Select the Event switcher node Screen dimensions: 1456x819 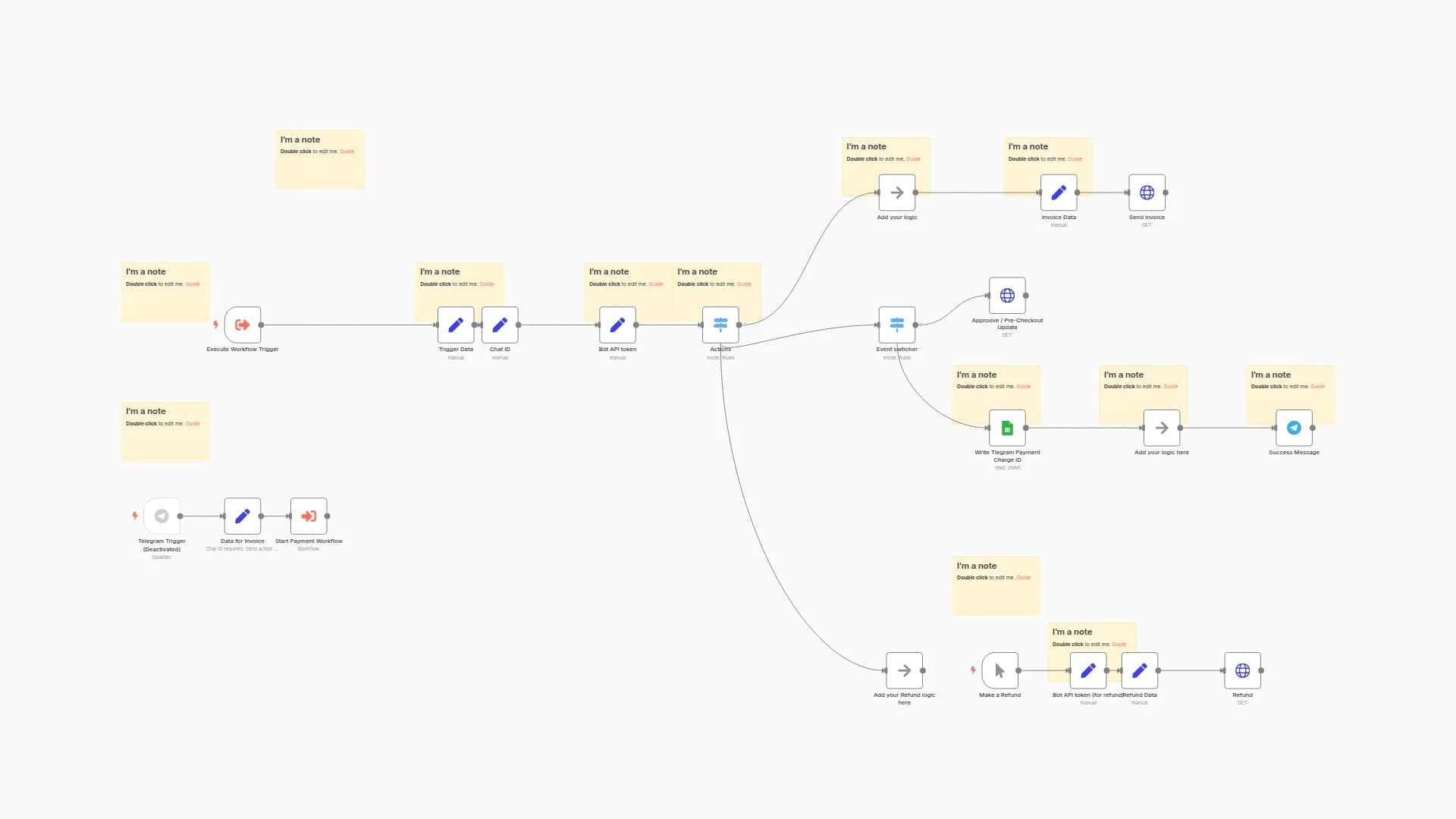[x=897, y=325]
